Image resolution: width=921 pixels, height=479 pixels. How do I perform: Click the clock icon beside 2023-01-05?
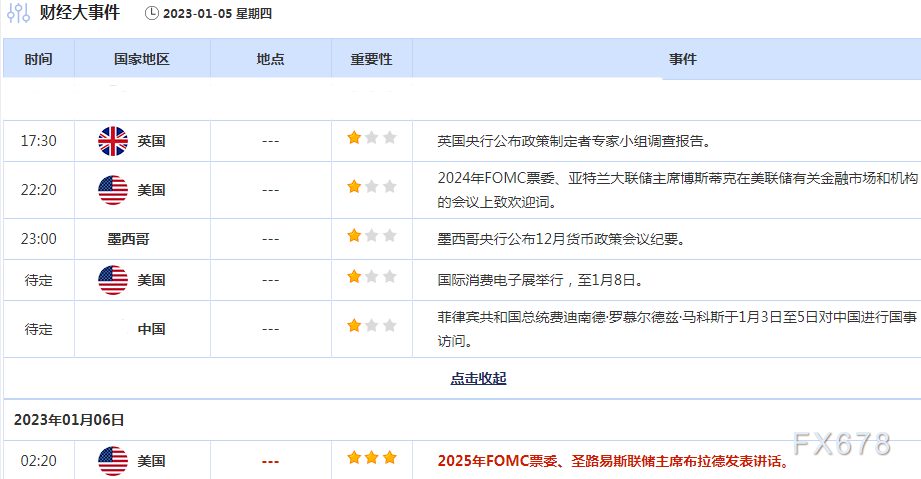point(152,13)
